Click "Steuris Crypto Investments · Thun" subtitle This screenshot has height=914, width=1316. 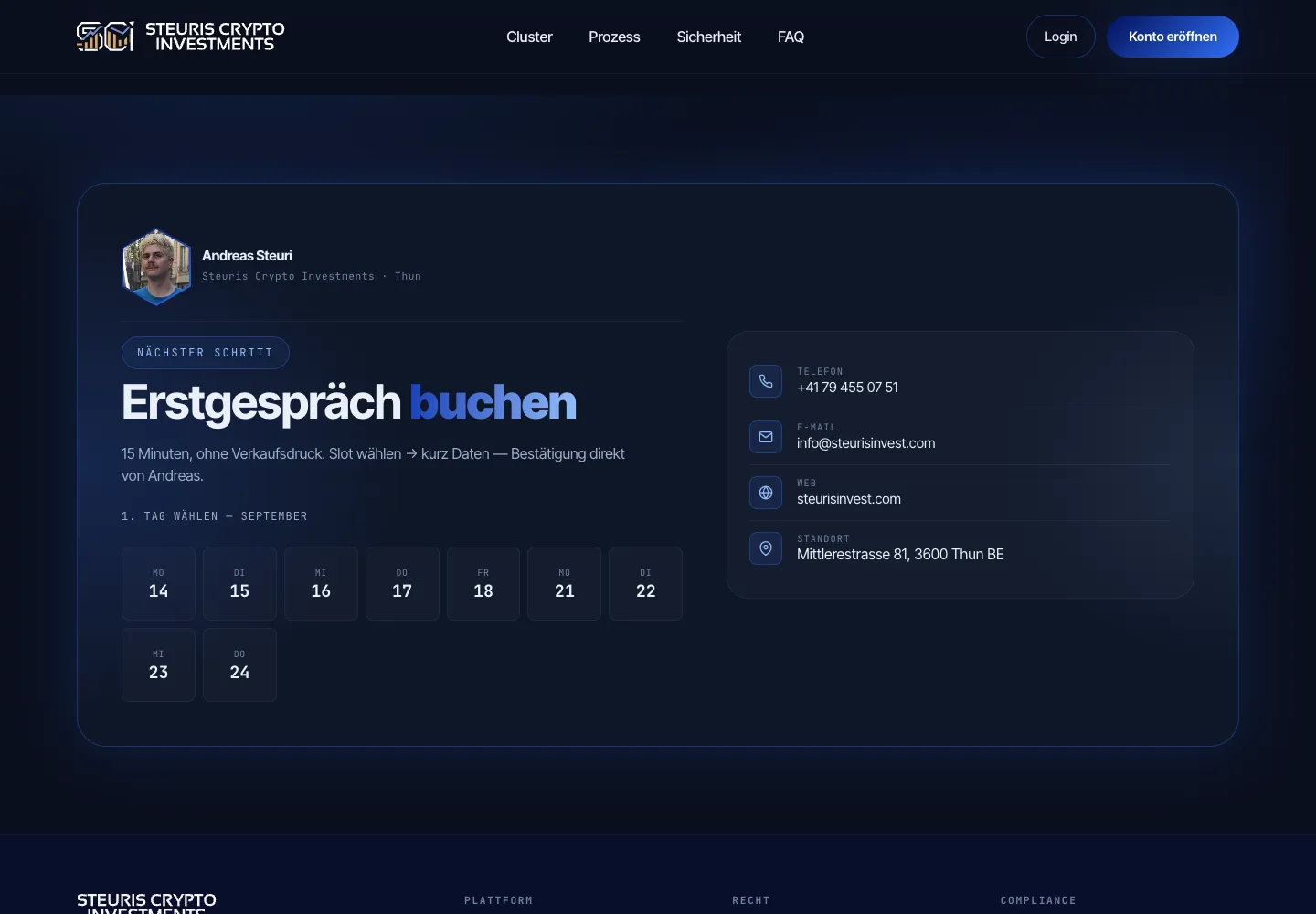pyautogui.click(x=312, y=276)
